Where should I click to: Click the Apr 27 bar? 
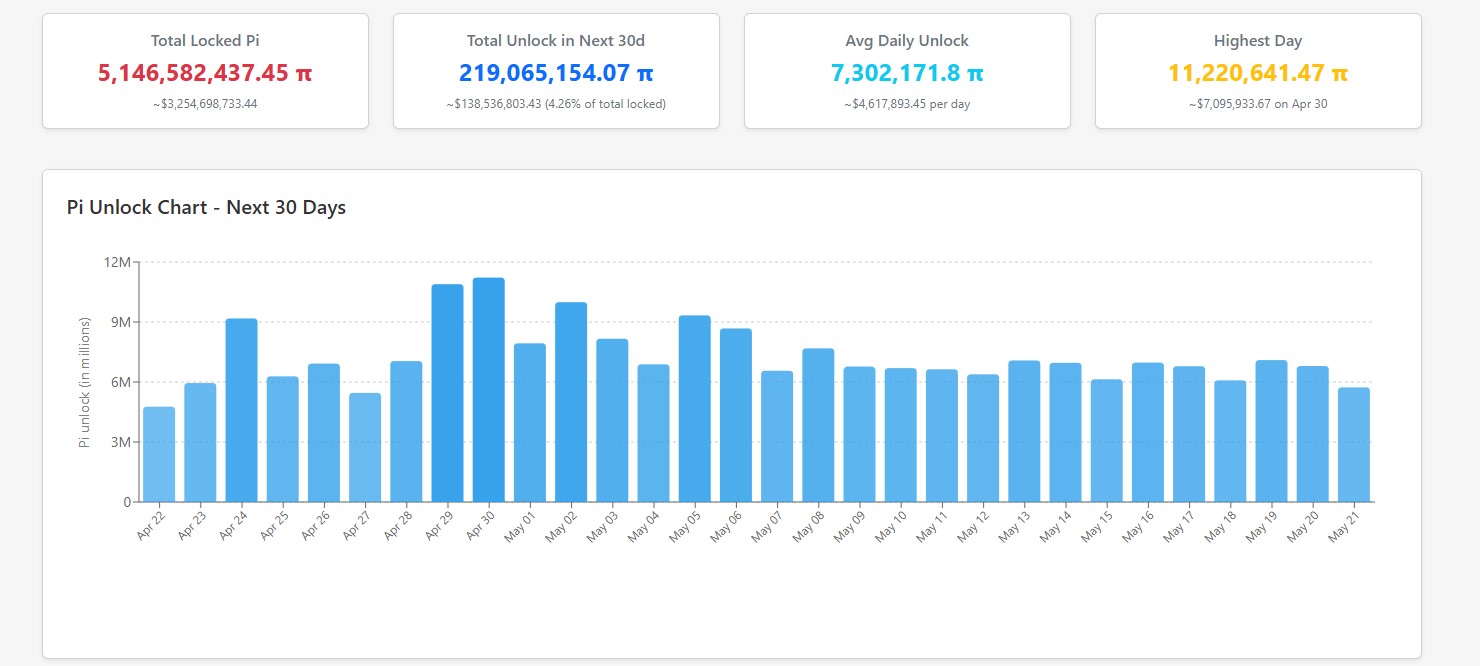365,447
